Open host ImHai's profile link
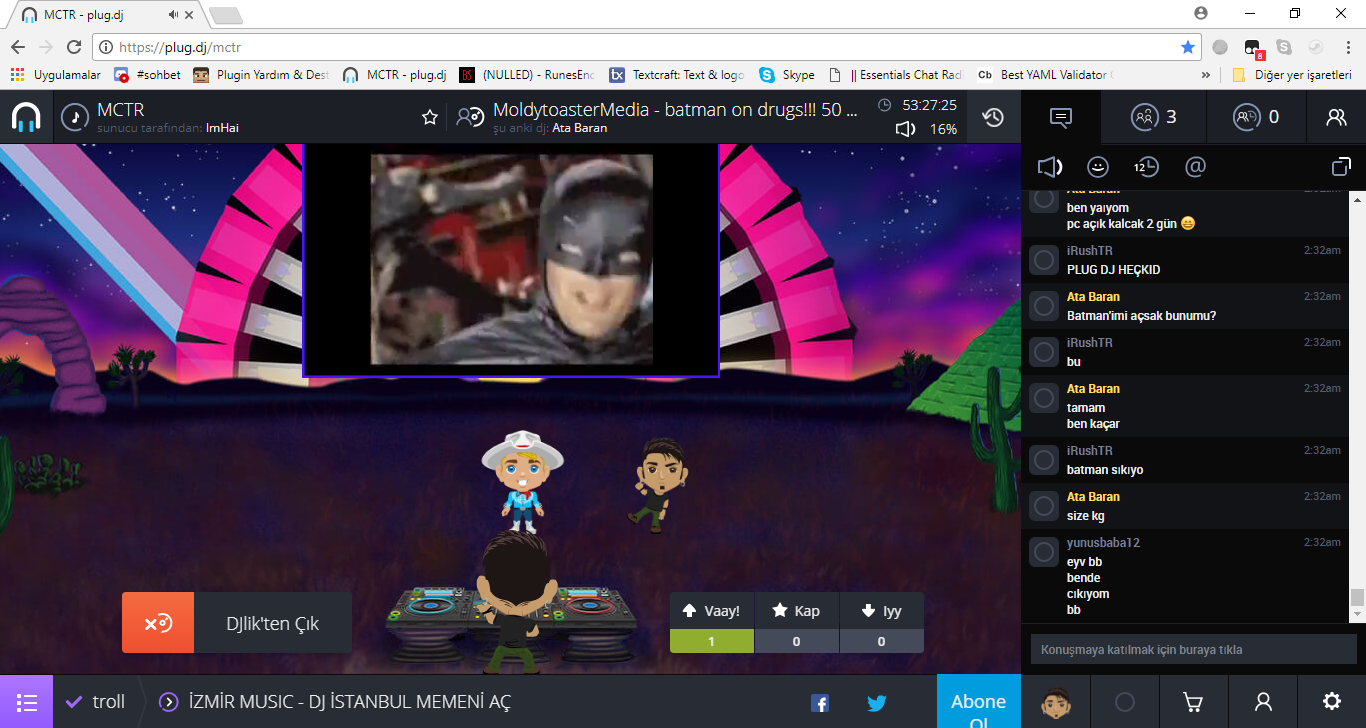The image size is (1366, 728). (222, 128)
